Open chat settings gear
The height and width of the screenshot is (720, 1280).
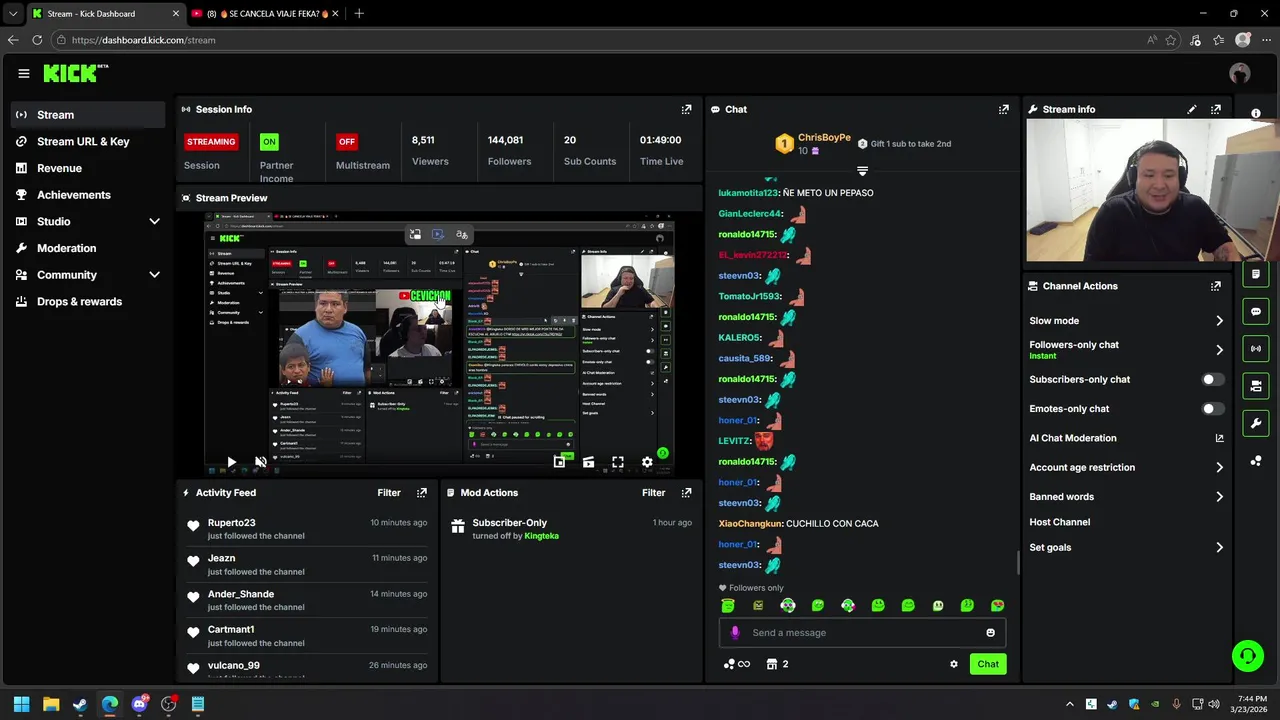point(953,664)
